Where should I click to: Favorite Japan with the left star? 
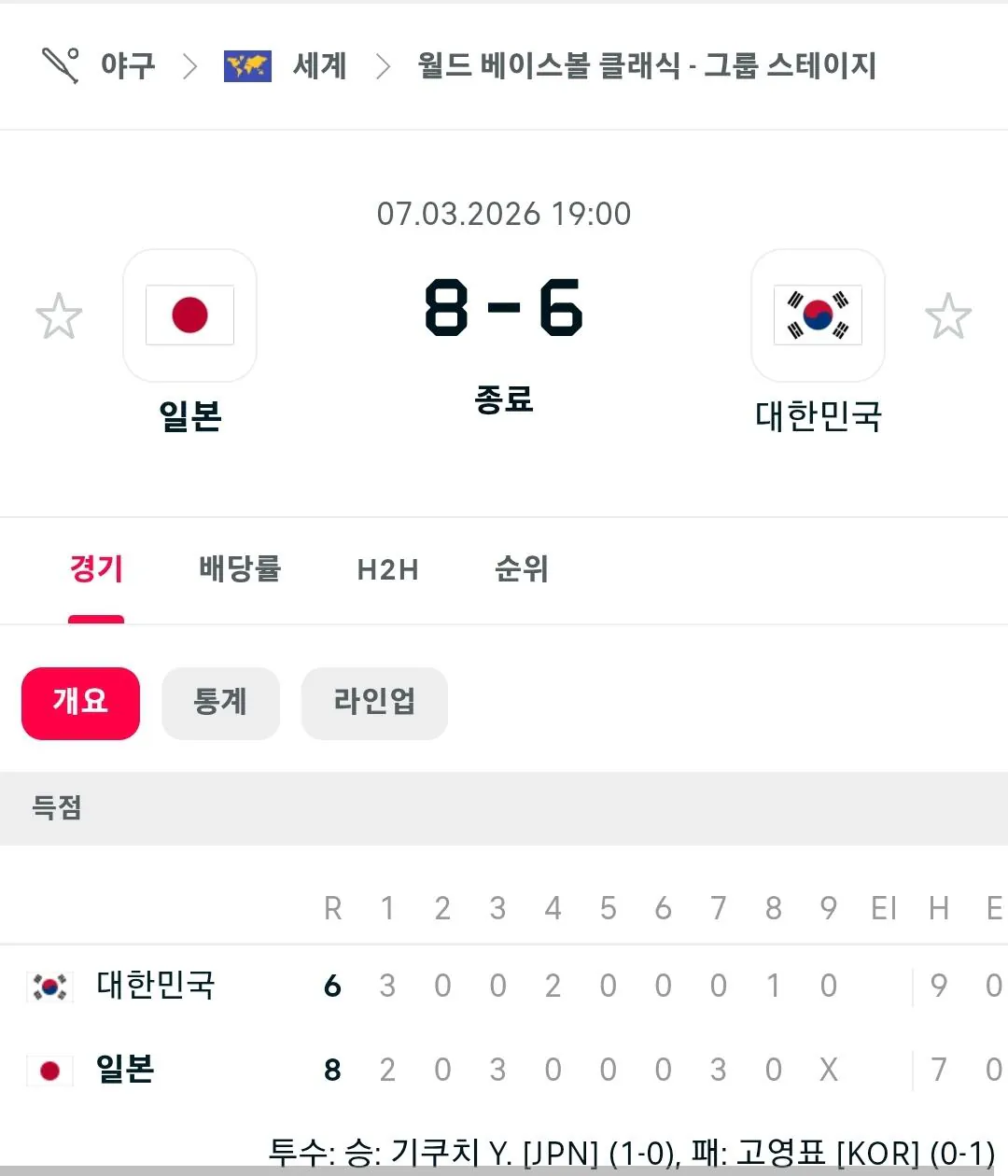pos(59,315)
